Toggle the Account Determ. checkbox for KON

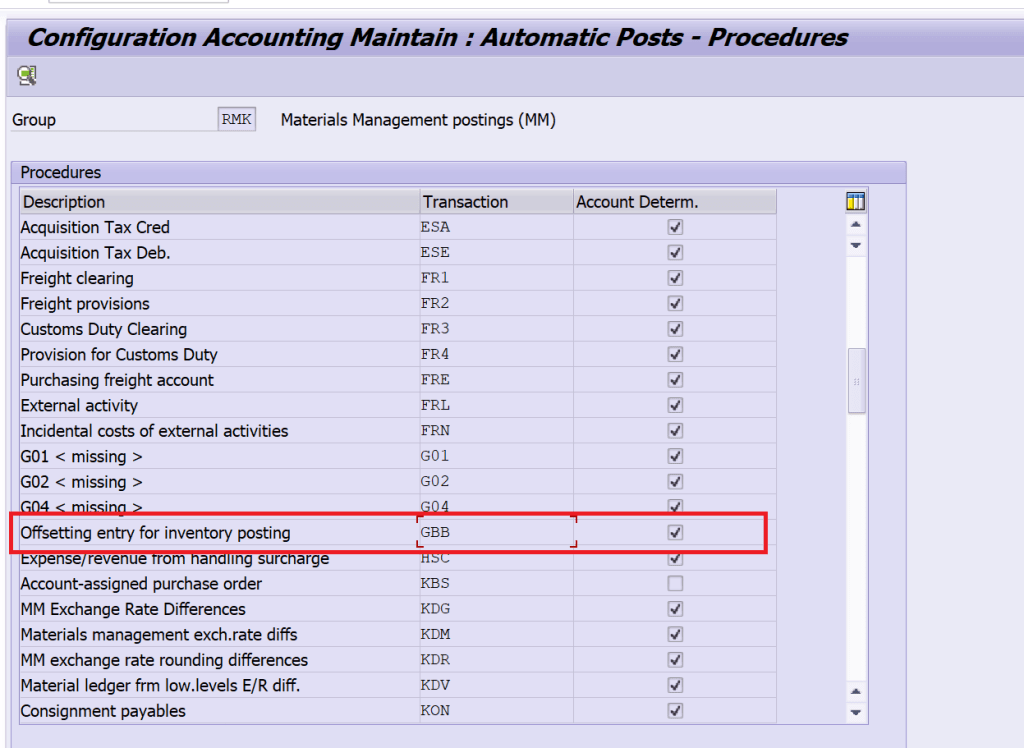pos(675,711)
